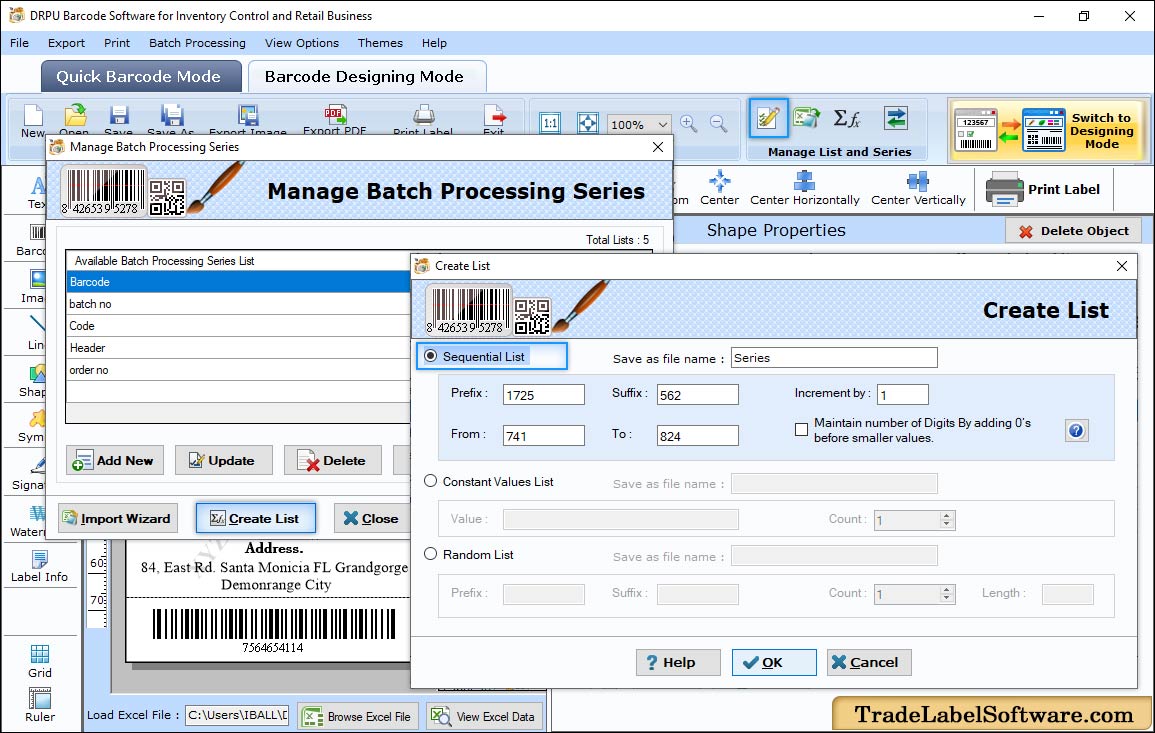
Task: Click the Center alignment icon
Action: click(x=720, y=180)
